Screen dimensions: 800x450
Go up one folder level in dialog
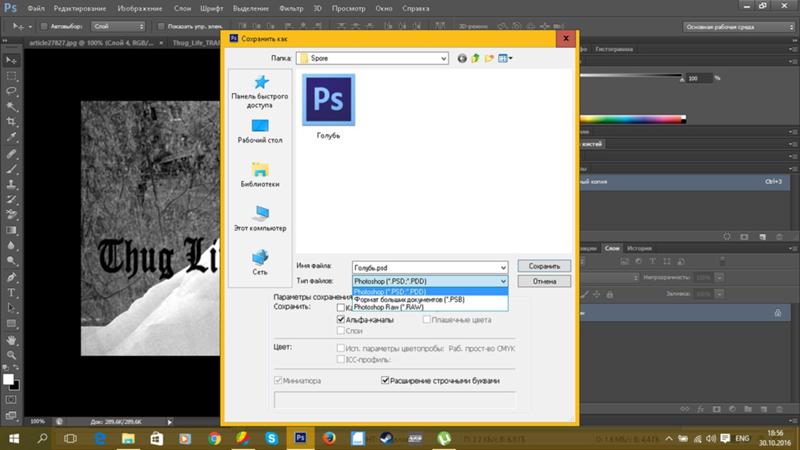(476, 58)
